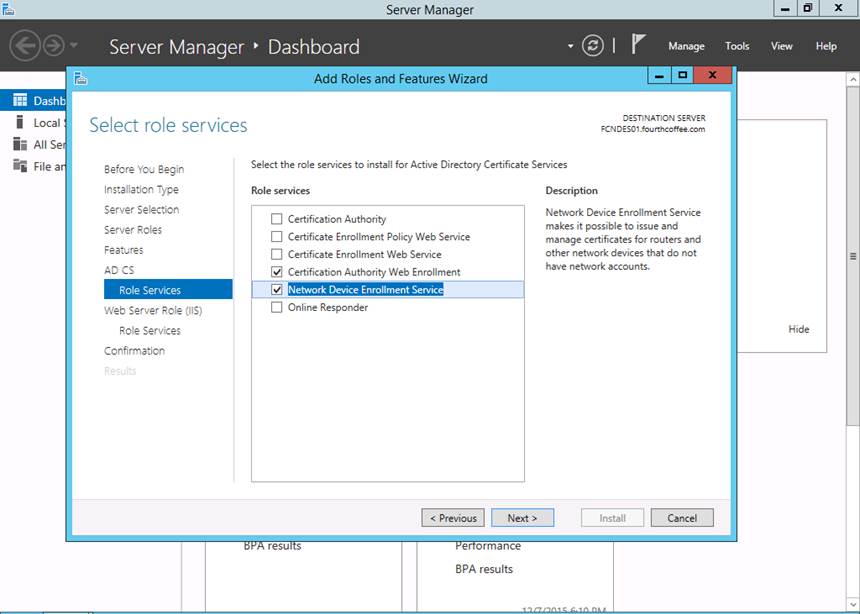
Task: Open the notifications flag icon
Action: tap(639, 45)
